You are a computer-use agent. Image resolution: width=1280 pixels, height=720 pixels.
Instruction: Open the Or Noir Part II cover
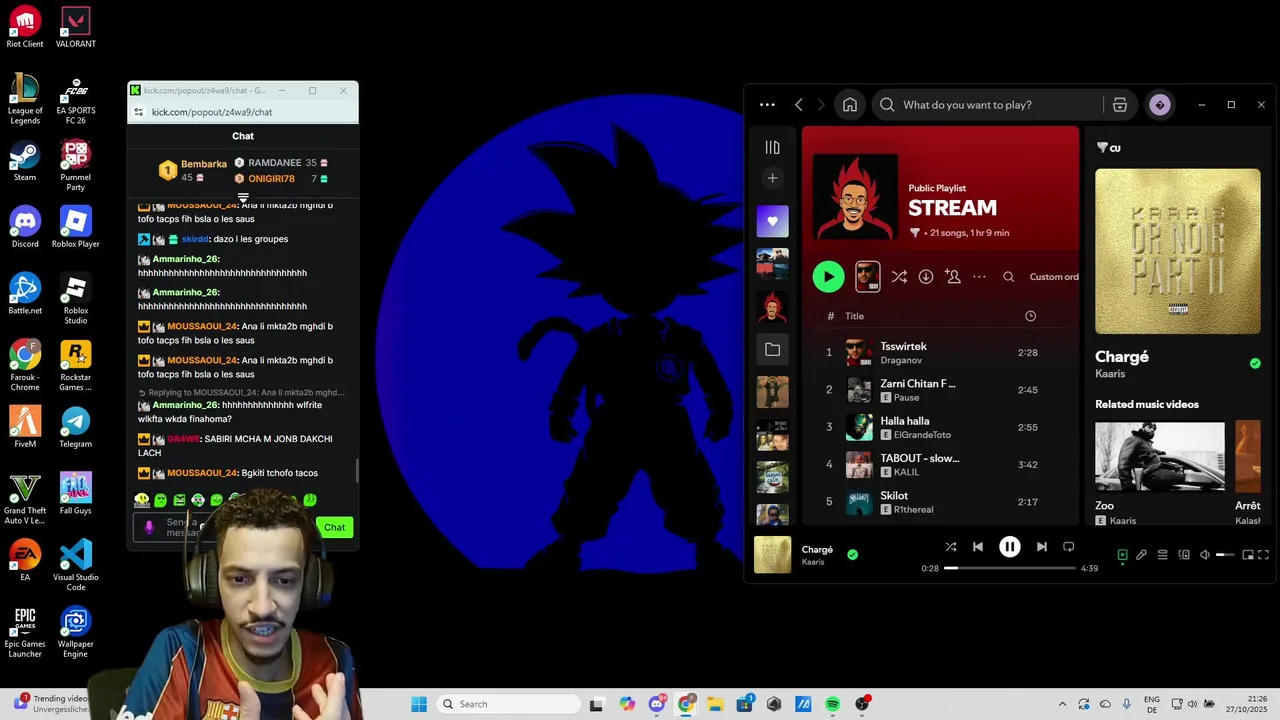pos(1177,251)
